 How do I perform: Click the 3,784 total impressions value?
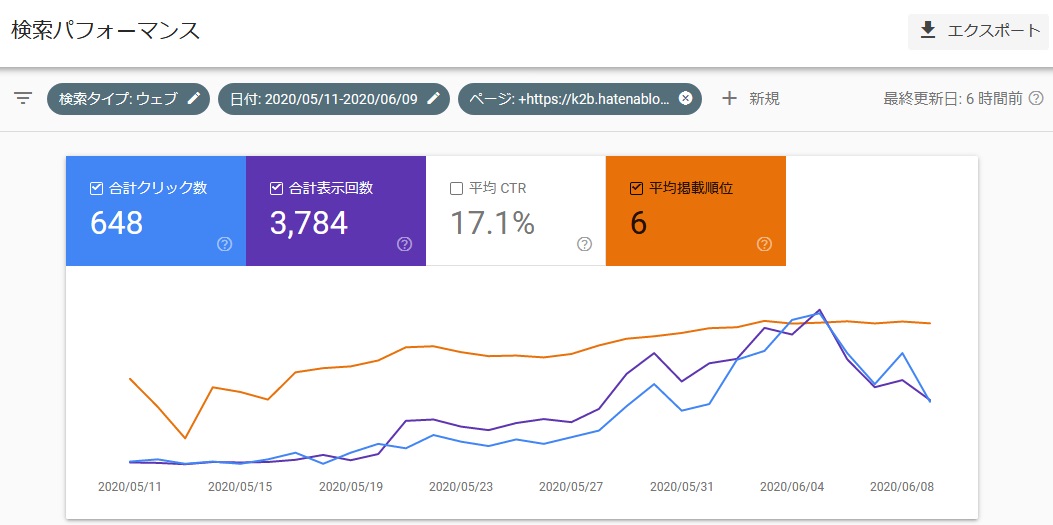[x=308, y=224]
